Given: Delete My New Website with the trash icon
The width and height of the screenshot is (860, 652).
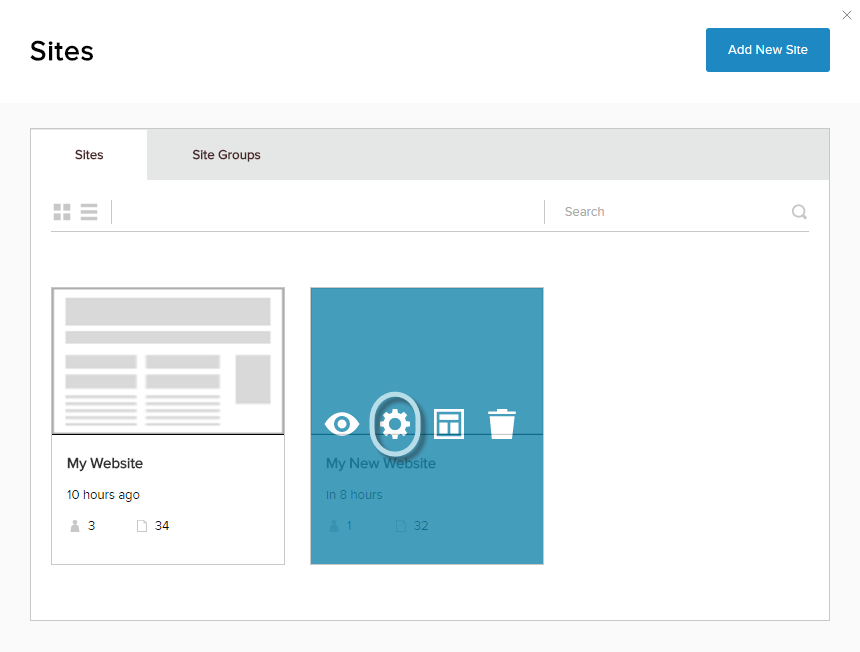Looking at the screenshot, I should pos(502,424).
